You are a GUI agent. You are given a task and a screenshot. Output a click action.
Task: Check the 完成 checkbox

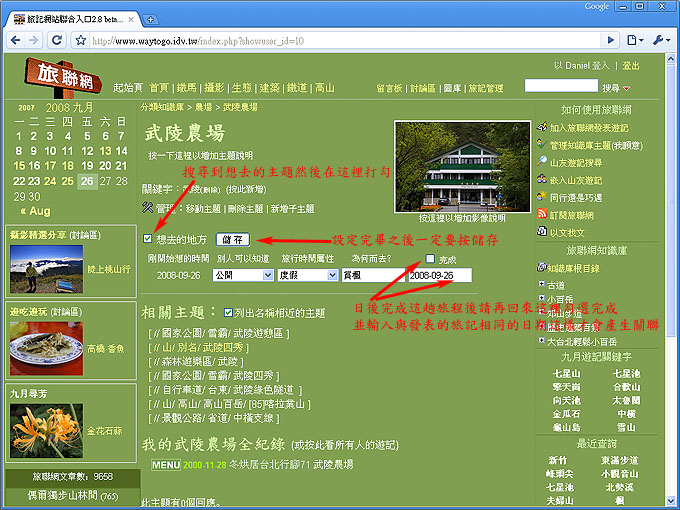[x=430, y=259]
